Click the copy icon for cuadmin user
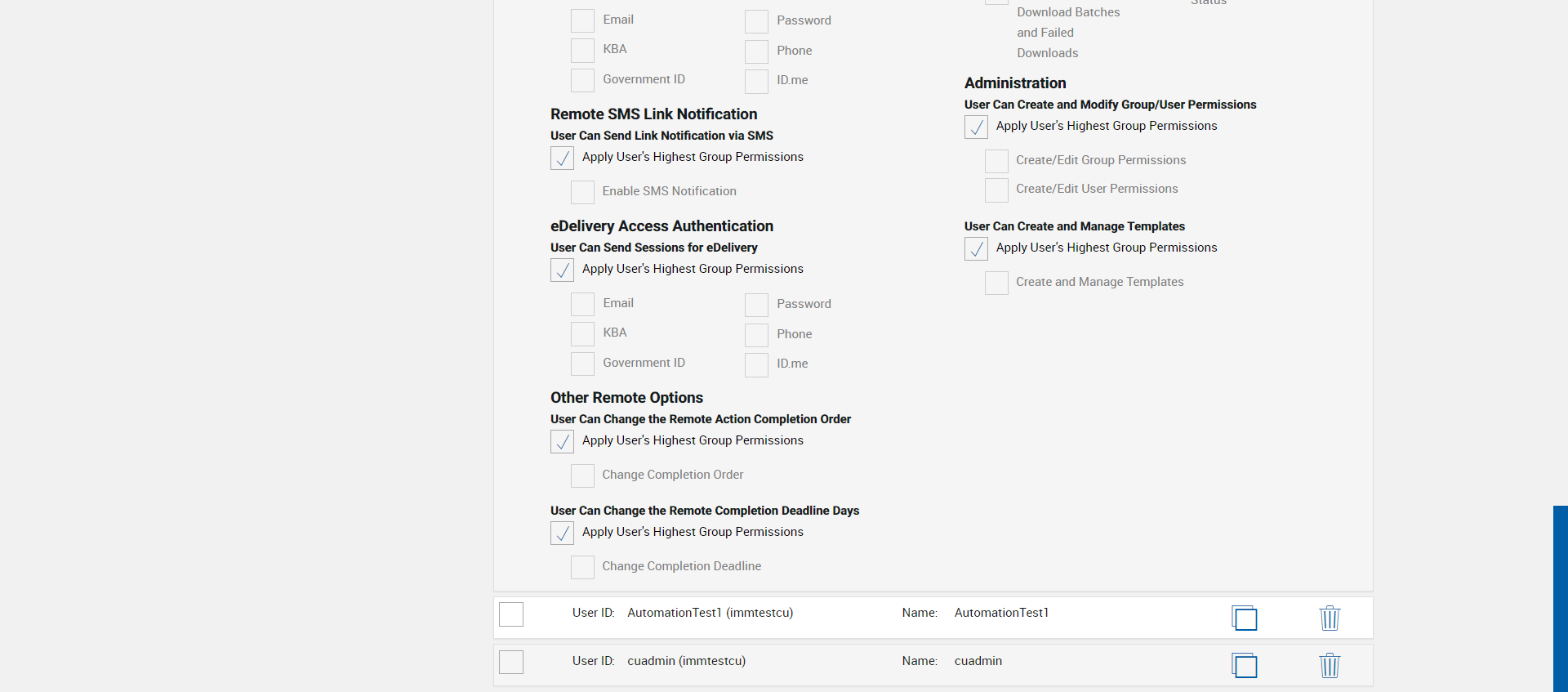Viewport: 1568px width, 692px height. 1245,665
